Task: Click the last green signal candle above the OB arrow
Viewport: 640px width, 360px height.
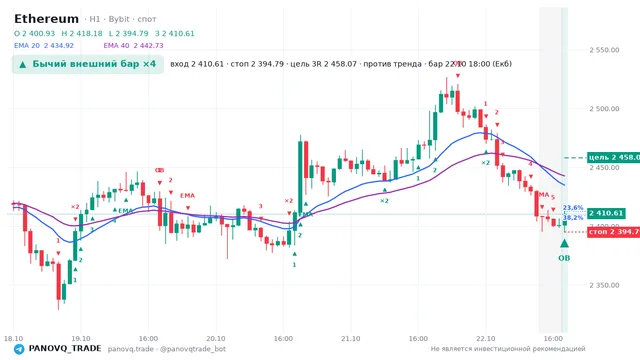Action: click(x=564, y=223)
